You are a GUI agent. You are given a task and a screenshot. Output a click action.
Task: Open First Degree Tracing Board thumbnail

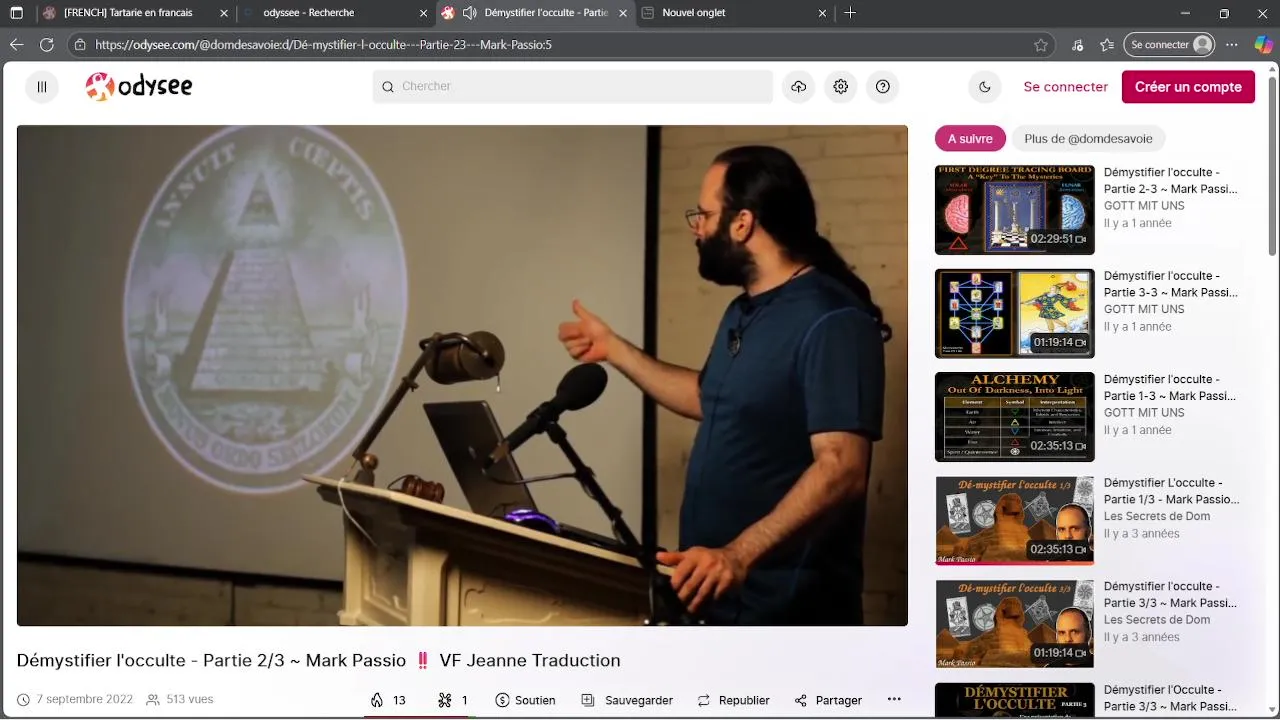1014,210
